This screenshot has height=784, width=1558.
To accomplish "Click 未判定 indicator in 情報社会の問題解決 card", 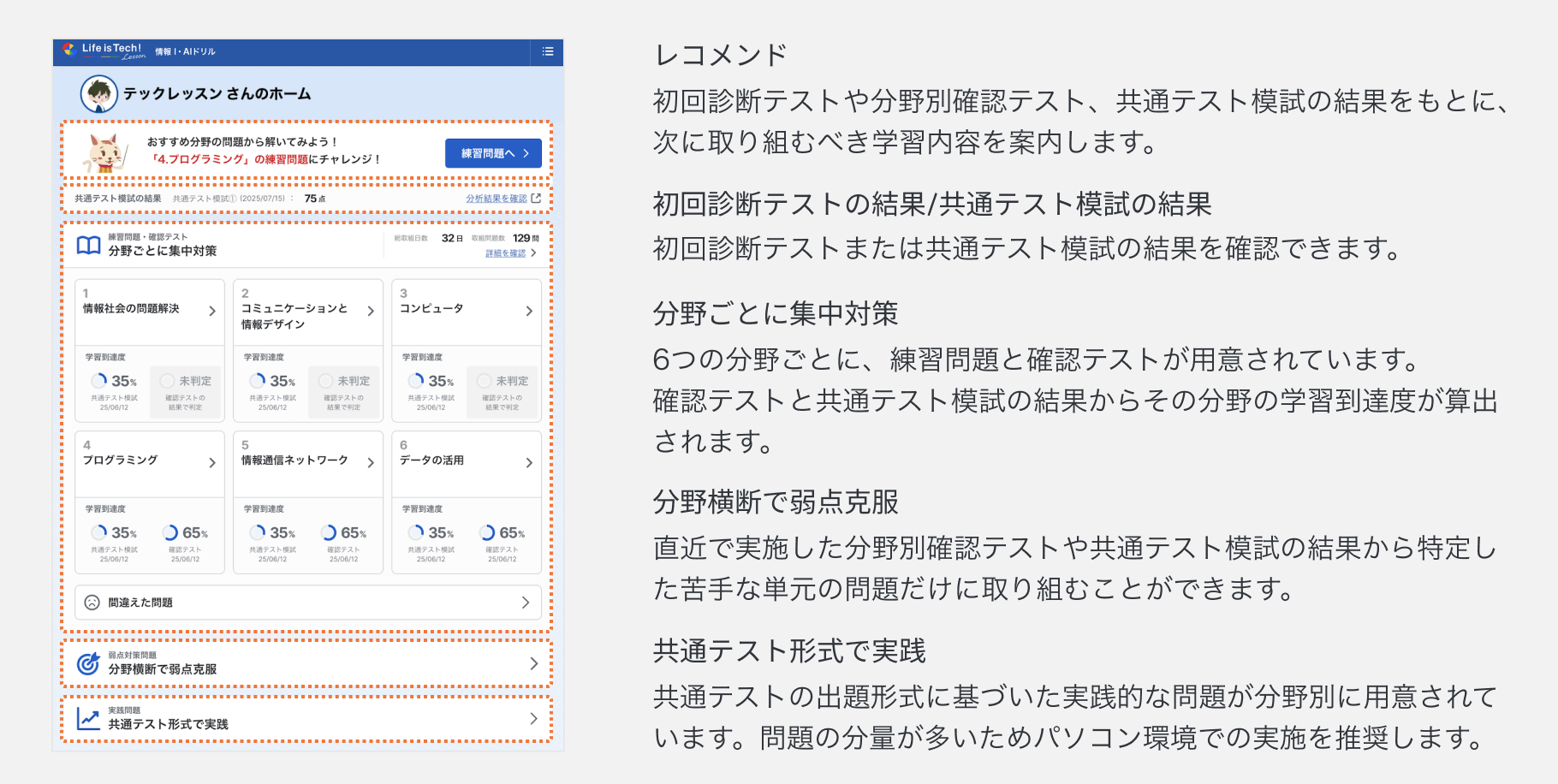I will (x=186, y=381).
